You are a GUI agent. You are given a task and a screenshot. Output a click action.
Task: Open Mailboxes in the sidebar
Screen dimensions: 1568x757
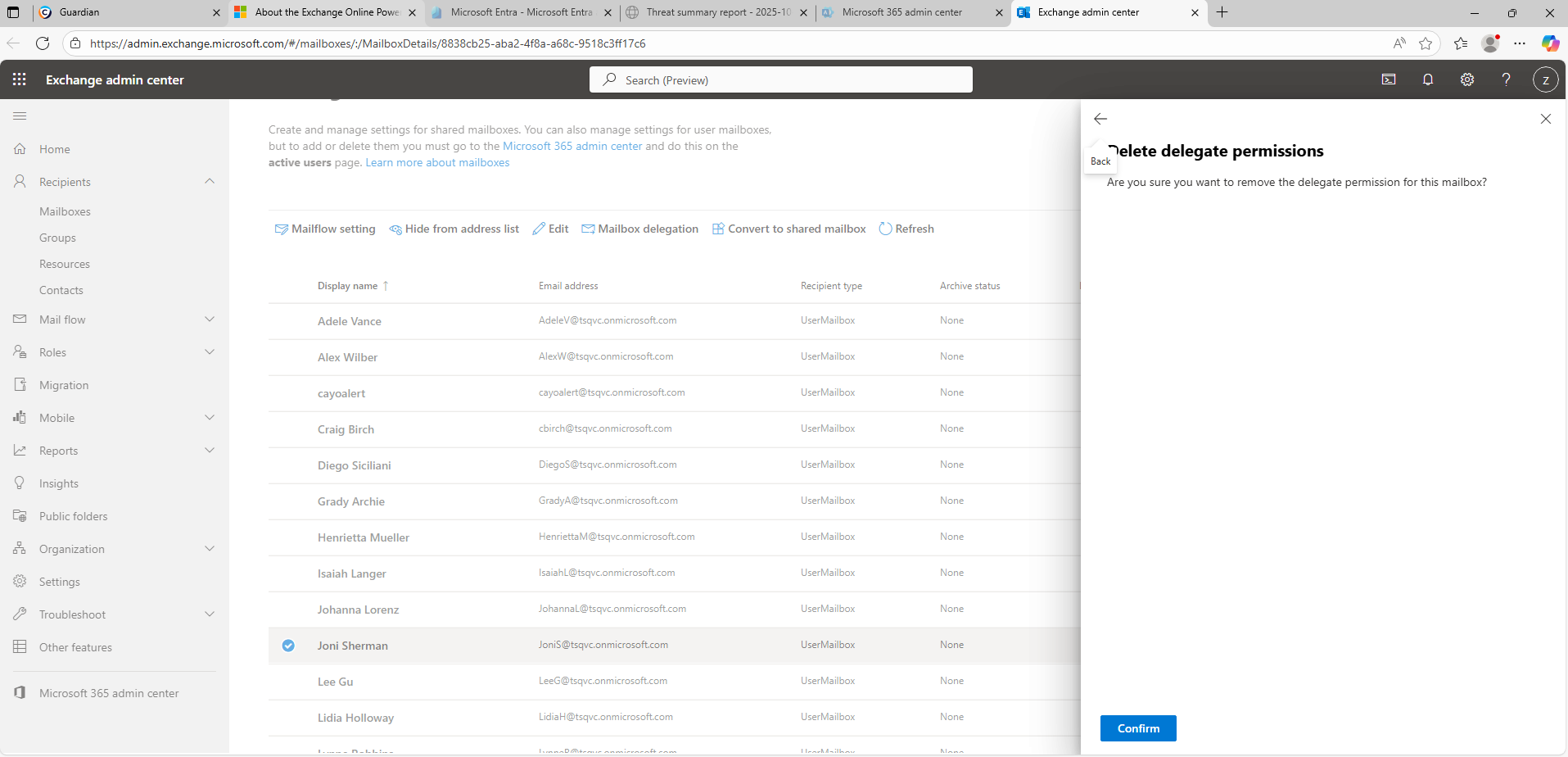pos(65,211)
